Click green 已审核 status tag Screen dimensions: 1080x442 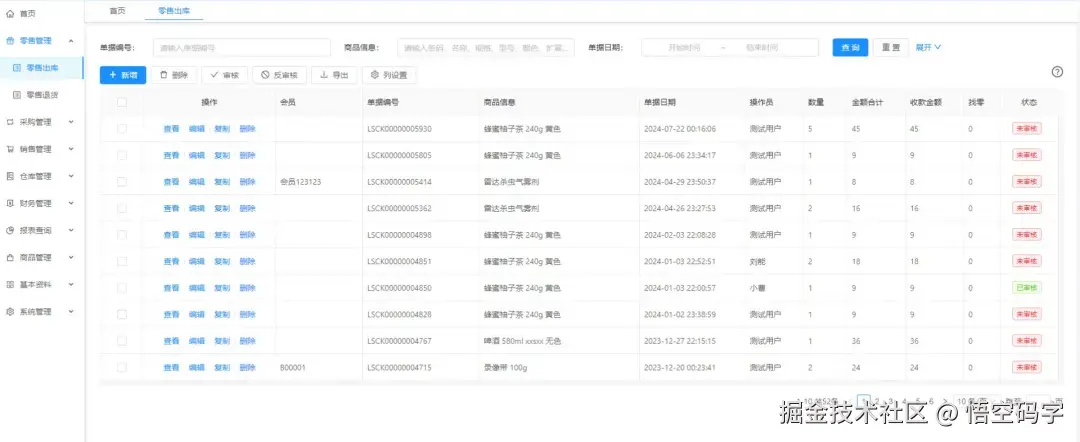click(x=1026, y=288)
